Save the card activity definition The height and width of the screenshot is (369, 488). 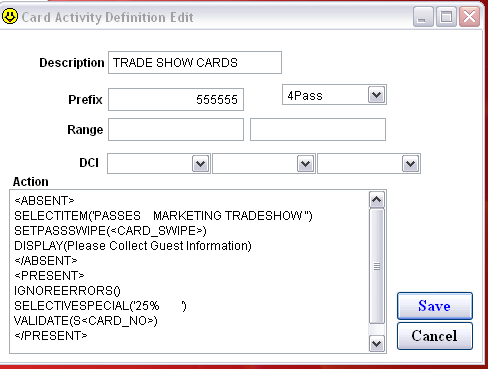point(435,306)
